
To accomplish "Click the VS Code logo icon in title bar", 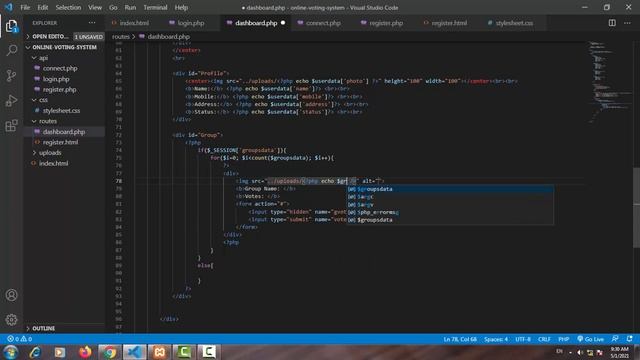I will pos(9,7).
